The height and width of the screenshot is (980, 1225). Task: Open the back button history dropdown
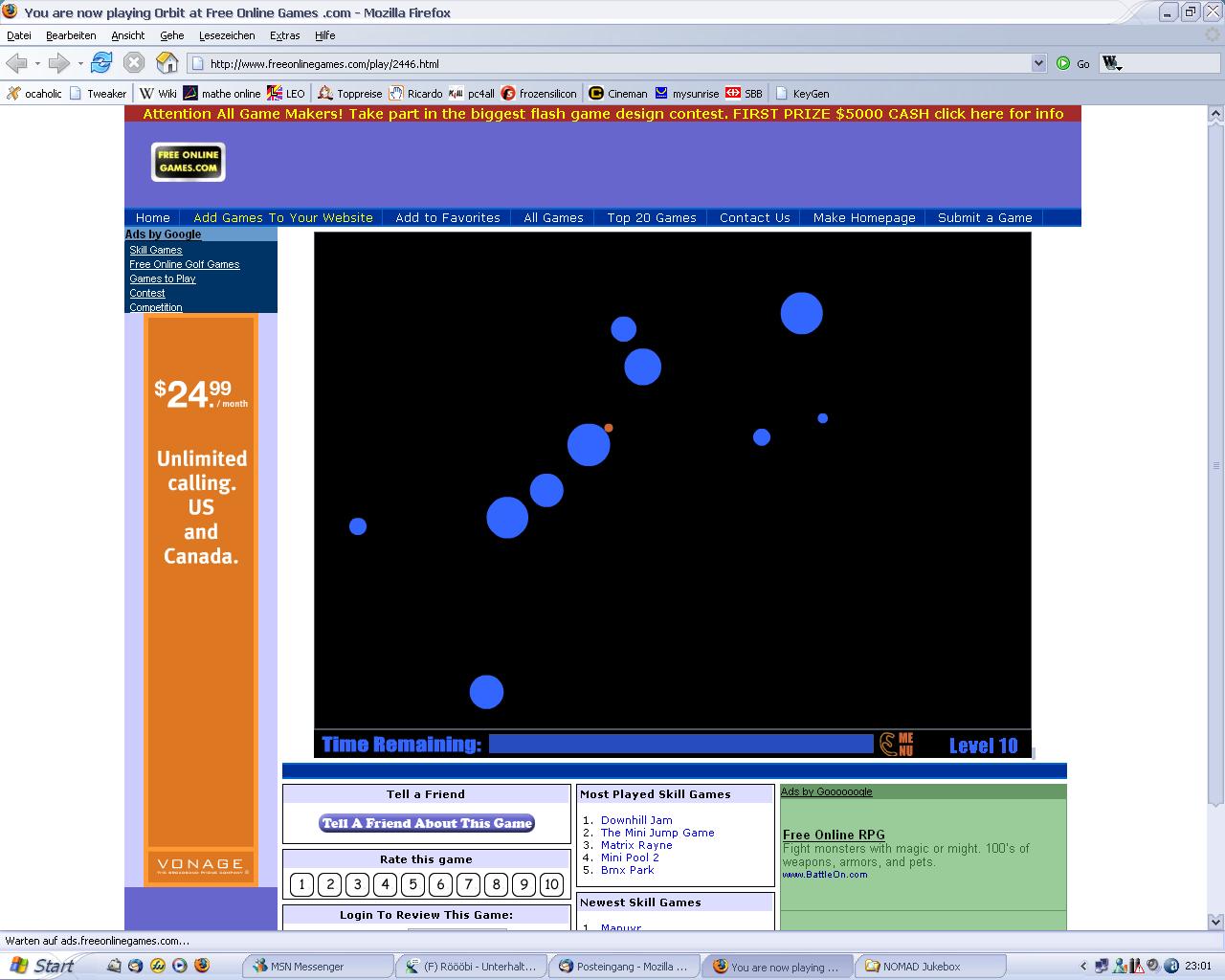tap(37, 63)
